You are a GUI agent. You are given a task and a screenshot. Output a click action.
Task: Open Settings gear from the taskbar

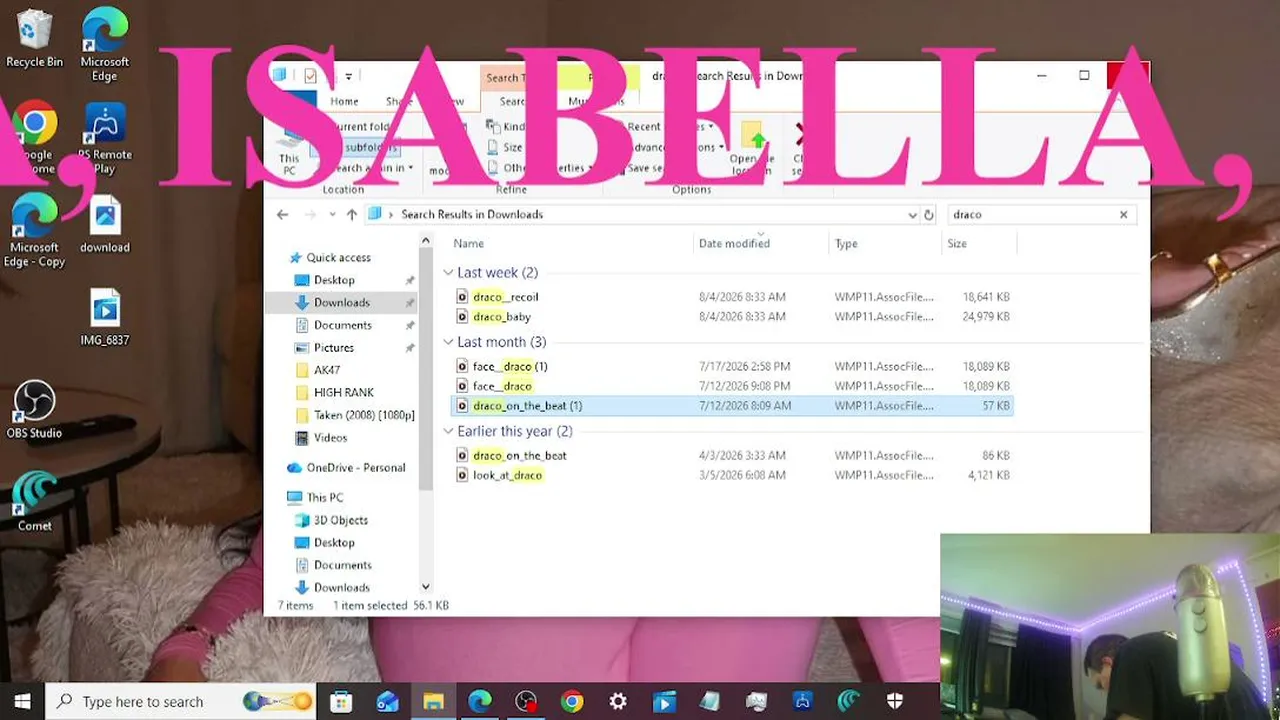tap(618, 701)
